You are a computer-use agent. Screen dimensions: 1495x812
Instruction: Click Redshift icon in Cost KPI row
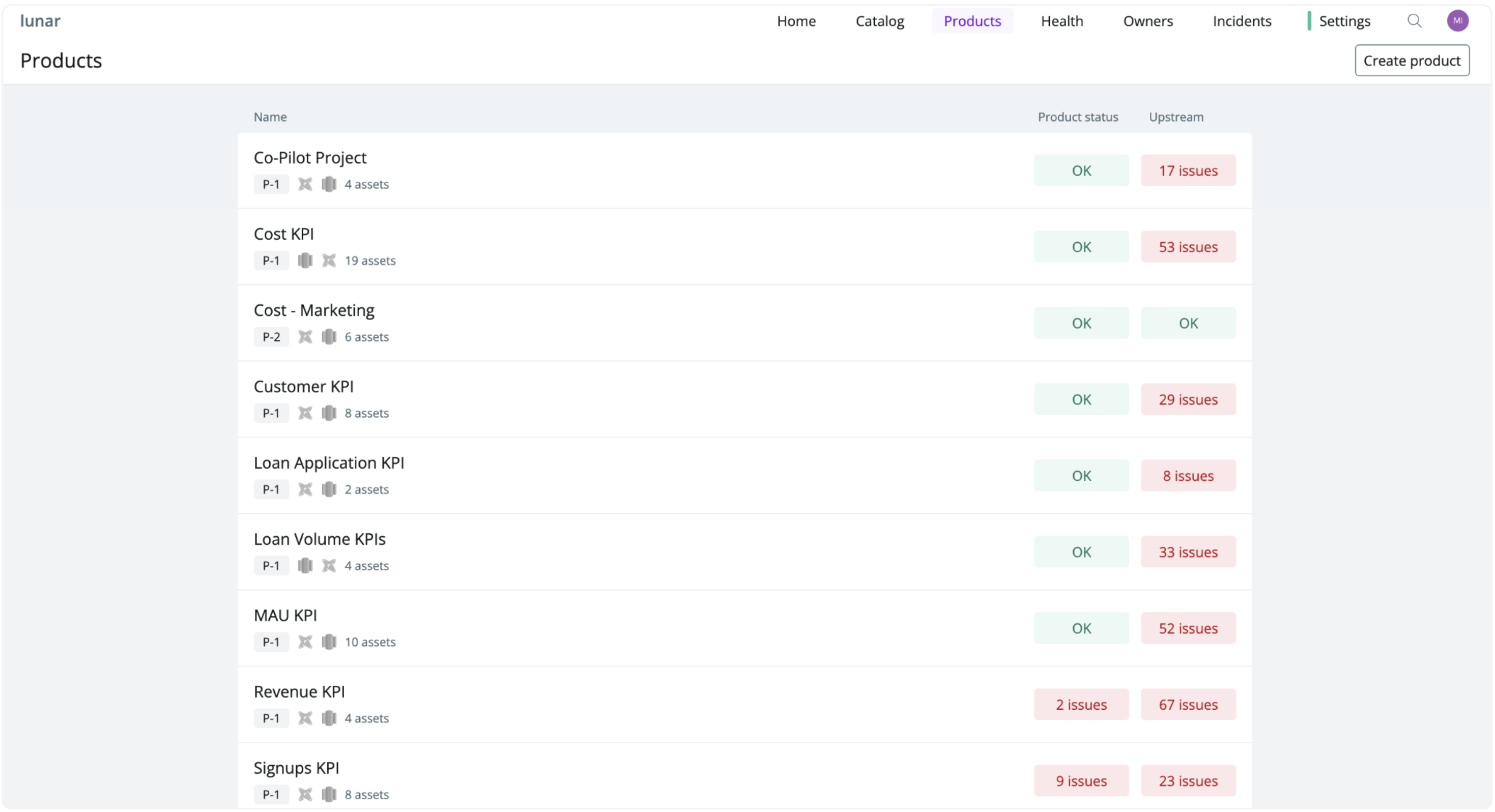(305, 260)
